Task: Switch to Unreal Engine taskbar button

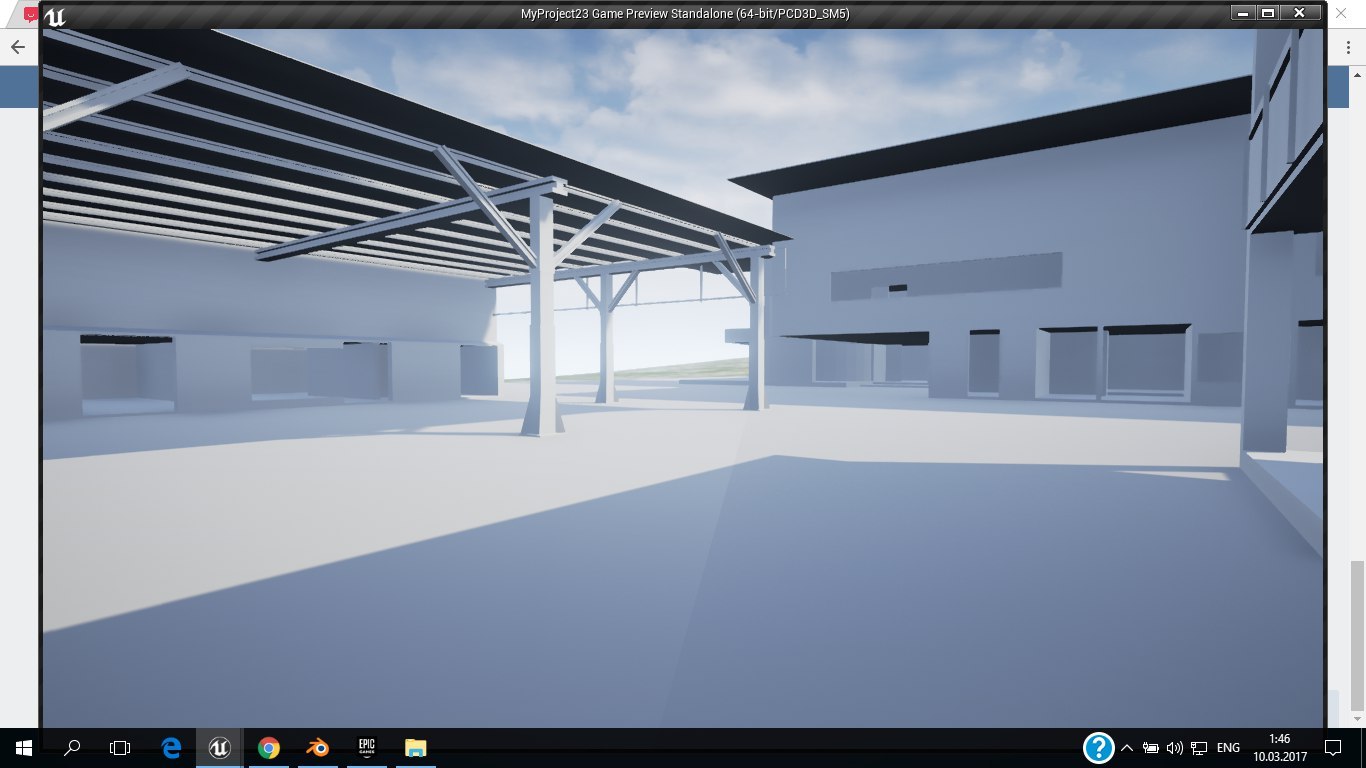Action: coord(219,747)
